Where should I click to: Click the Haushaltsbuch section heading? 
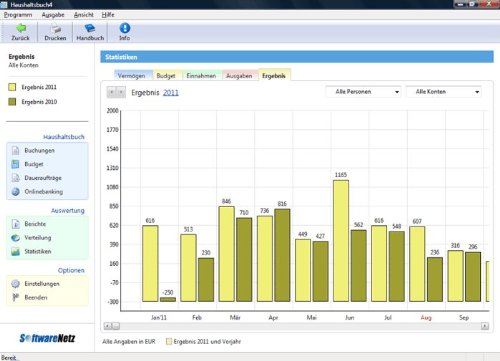pyautogui.click(x=64, y=137)
